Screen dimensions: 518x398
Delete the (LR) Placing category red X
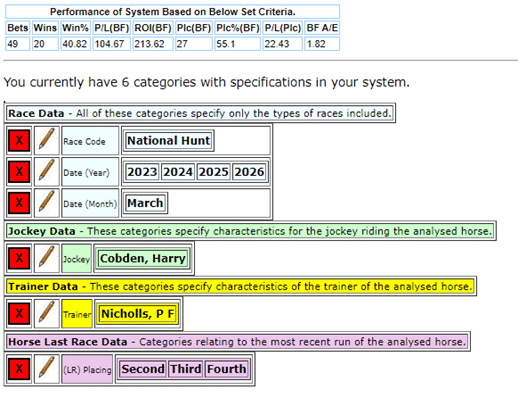coord(19,369)
